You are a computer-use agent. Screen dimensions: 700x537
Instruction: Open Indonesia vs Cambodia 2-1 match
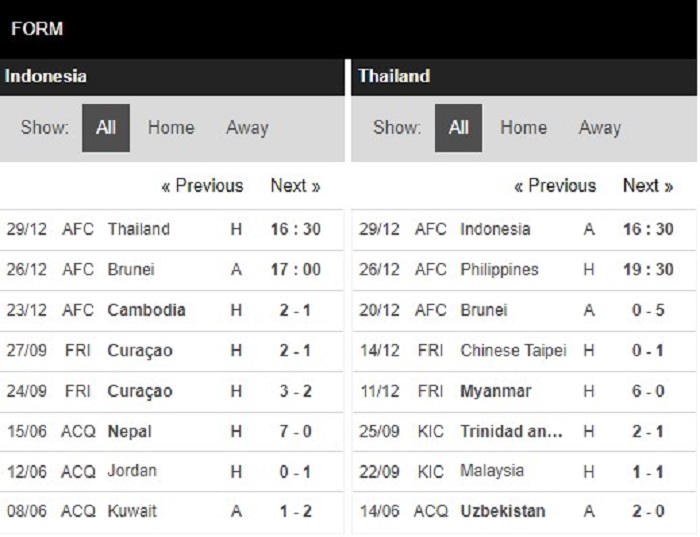point(146,310)
